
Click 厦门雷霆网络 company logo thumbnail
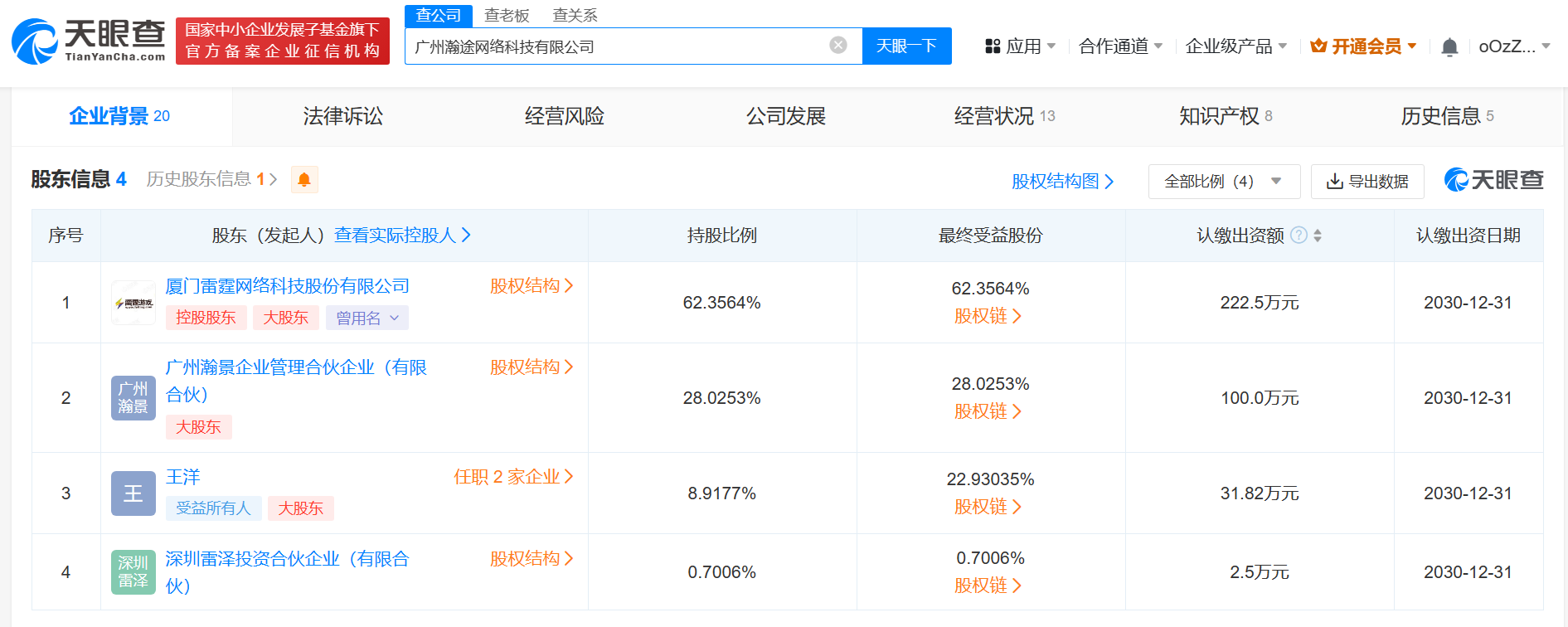(x=133, y=303)
